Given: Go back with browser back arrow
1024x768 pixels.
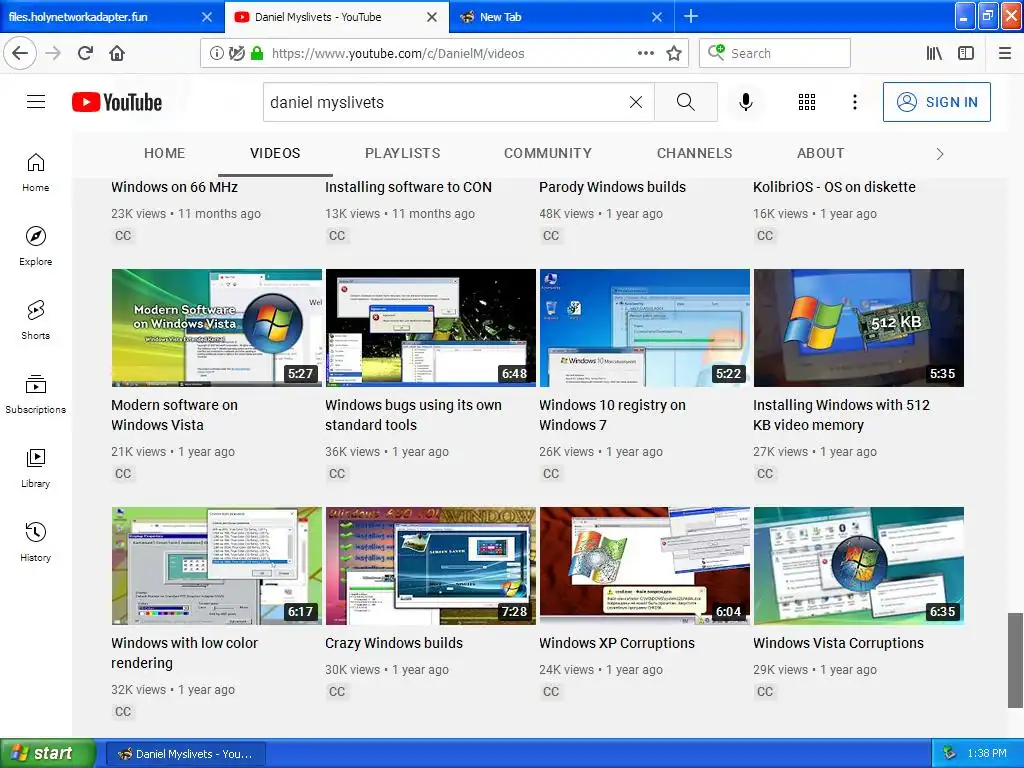Looking at the screenshot, I should (20, 54).
